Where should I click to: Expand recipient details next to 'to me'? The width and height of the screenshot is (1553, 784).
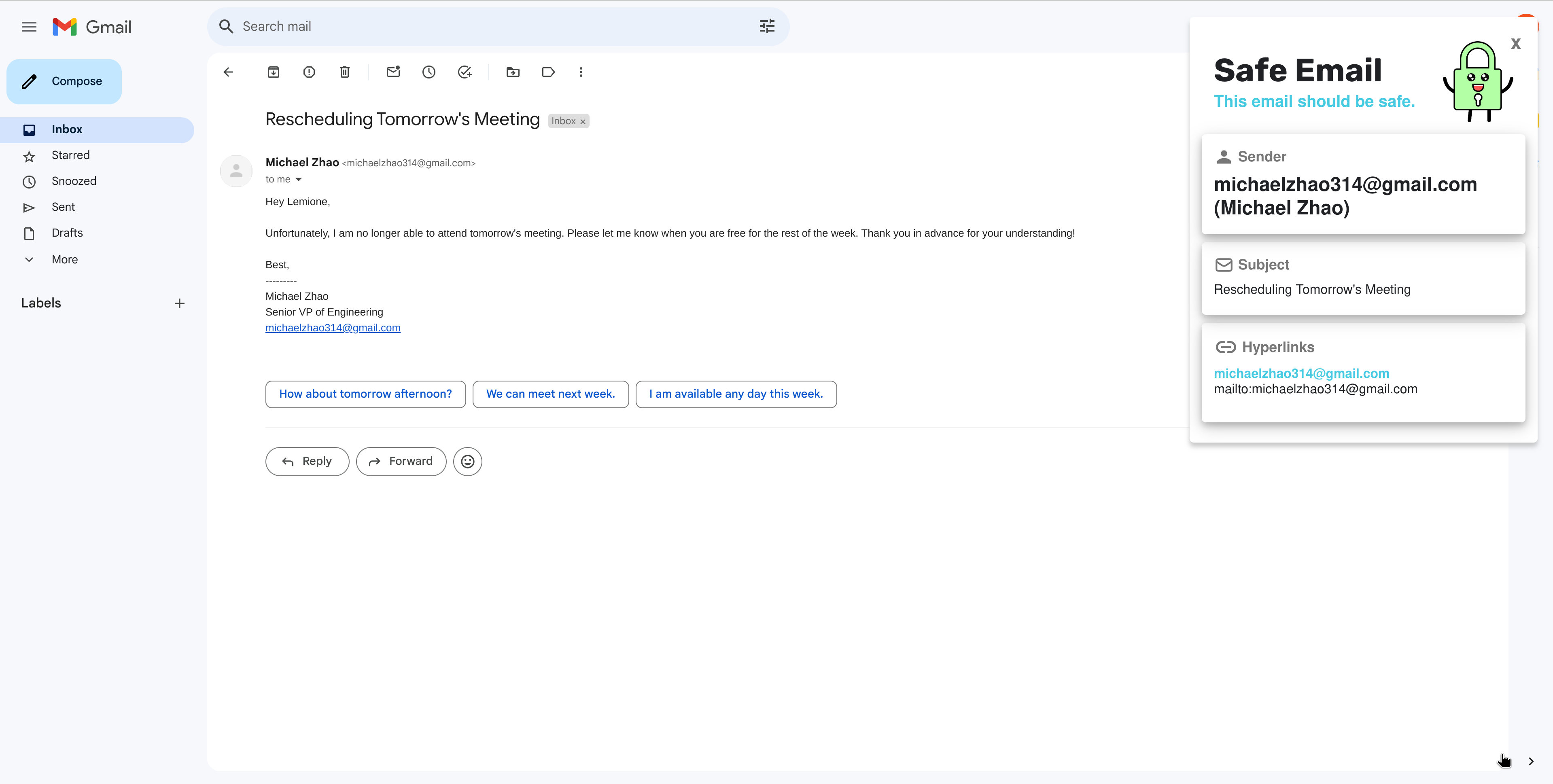(x=299, y=180)
